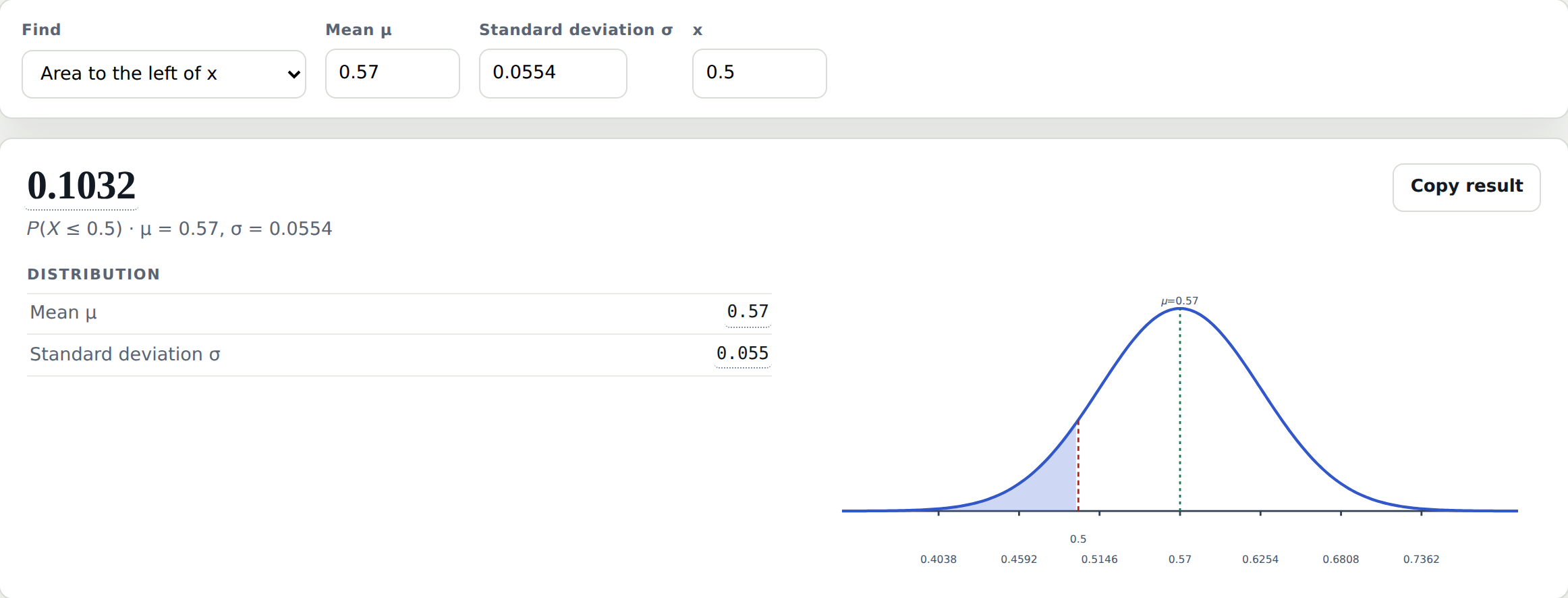Click the Standard deviation σ row label in table

[125, 354]
